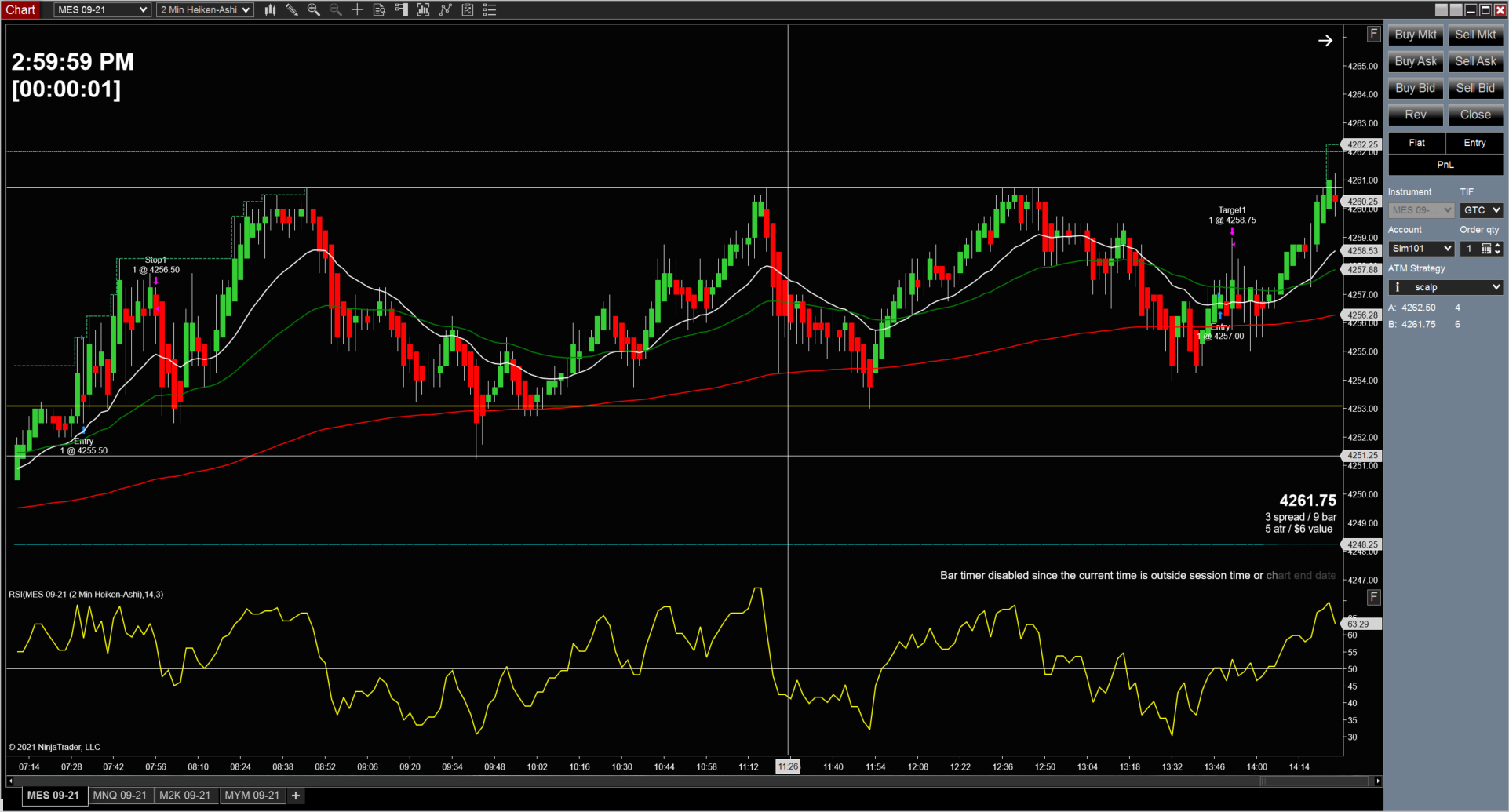Click the horizontal scrollbar left arrow
The height and width of the screenshot is (812, 1509).
click(10, 781)
